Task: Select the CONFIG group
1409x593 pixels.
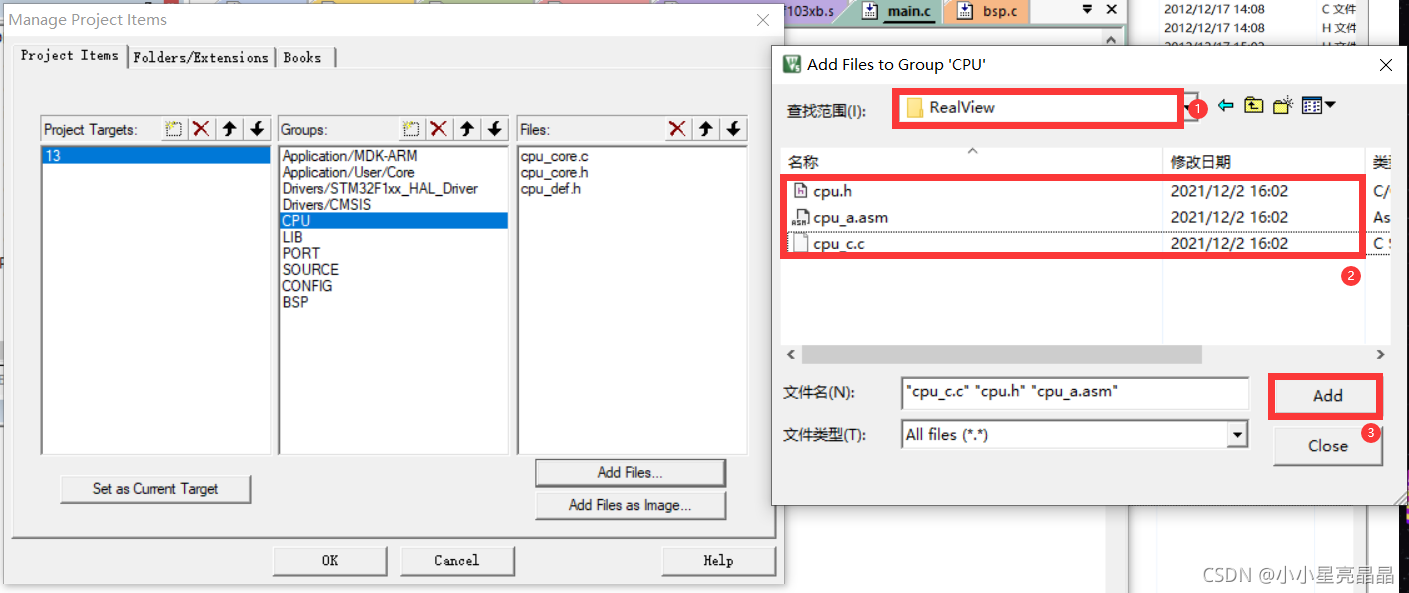Action: 307,285
